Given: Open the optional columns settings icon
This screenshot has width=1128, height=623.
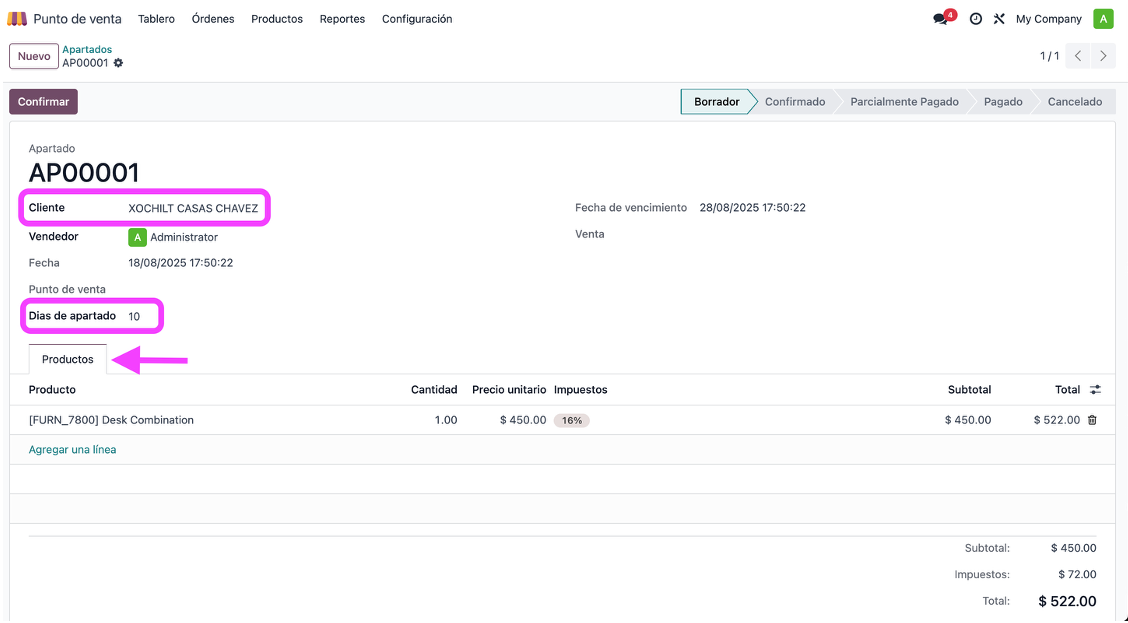Looking at the screenshot, I should click(x=1095, y=390).
